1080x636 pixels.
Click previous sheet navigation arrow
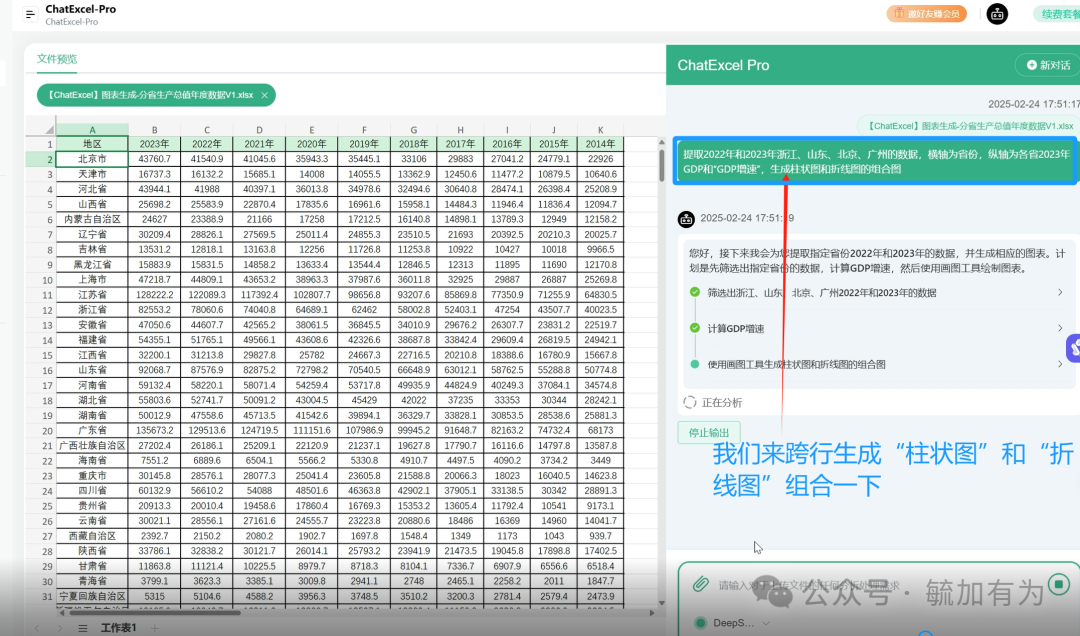(x=37, y=628)
